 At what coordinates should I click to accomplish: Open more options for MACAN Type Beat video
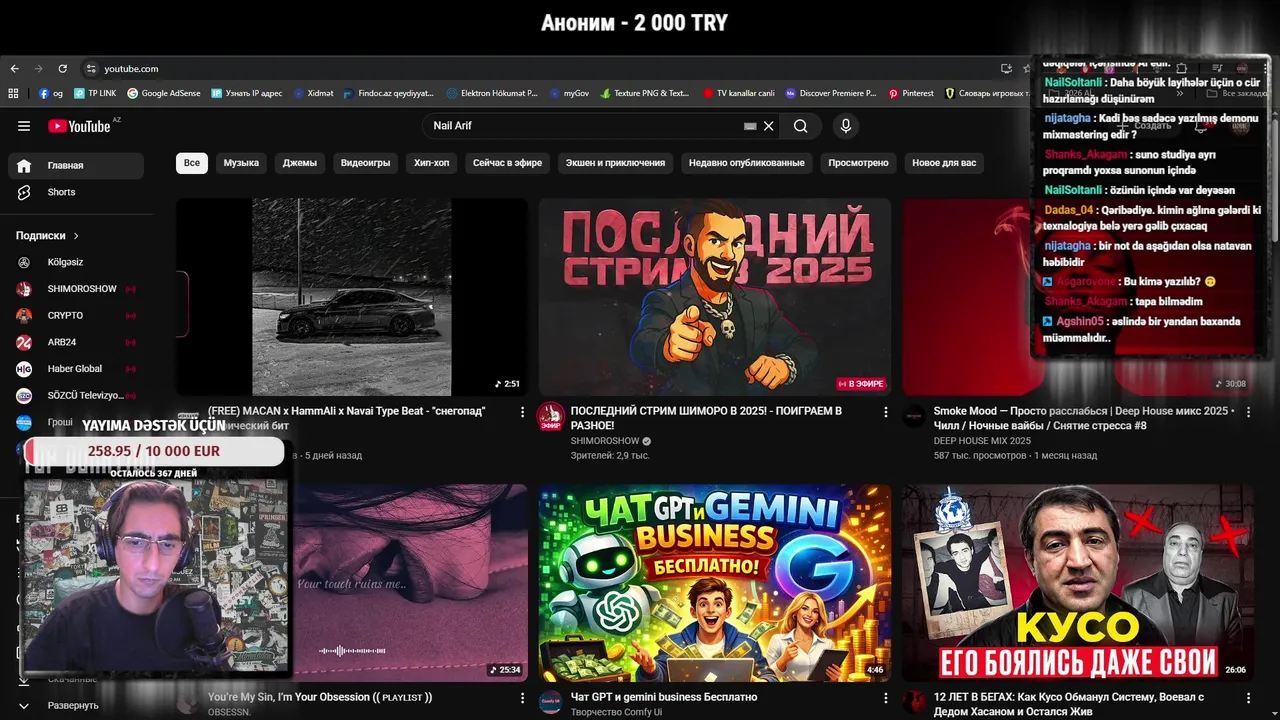[x=522, y=412]
